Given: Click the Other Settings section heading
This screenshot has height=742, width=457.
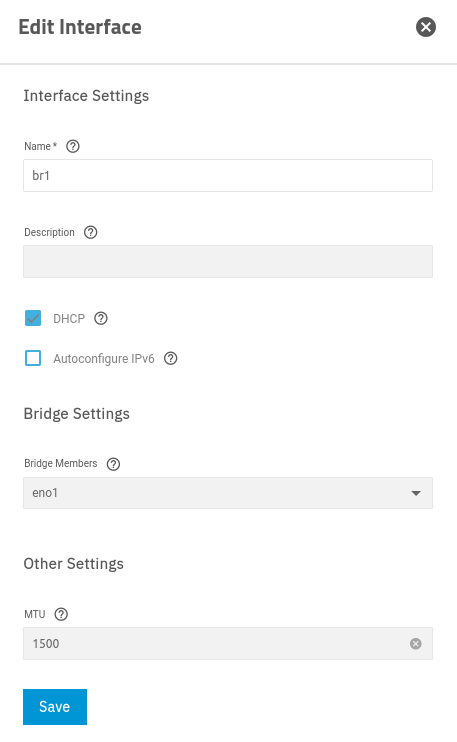Looking at the screenshot, I should [74, 564].
